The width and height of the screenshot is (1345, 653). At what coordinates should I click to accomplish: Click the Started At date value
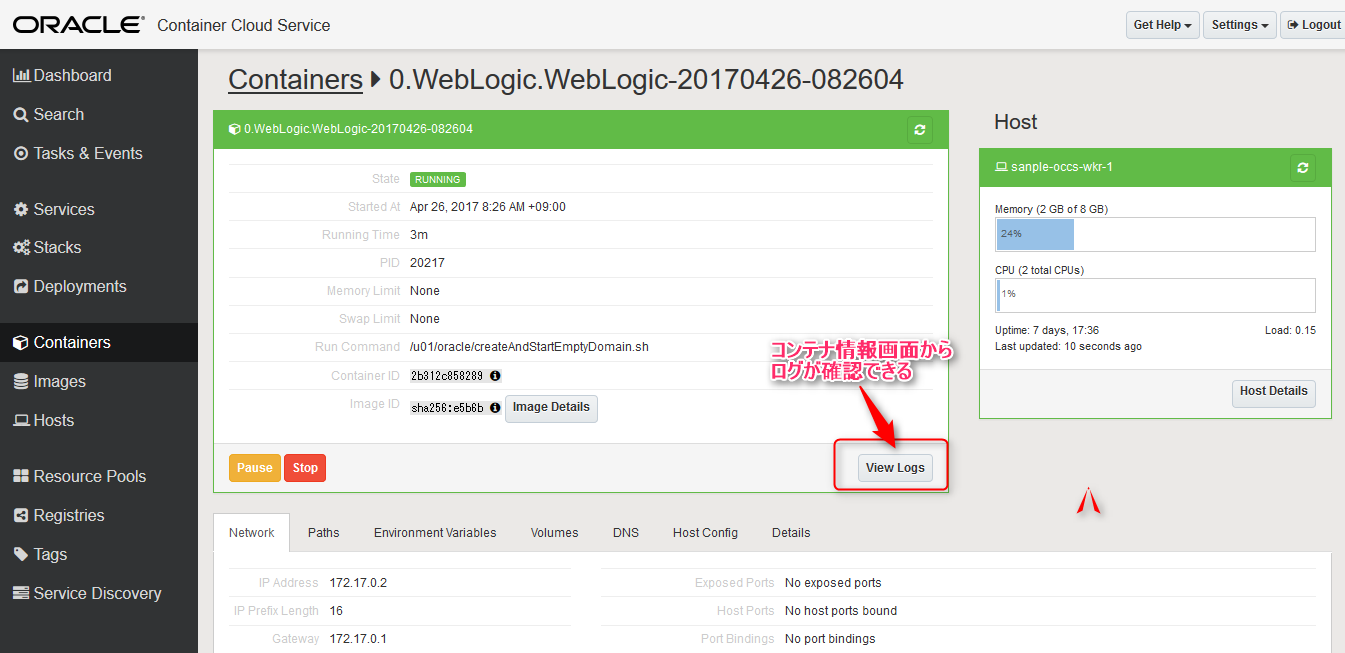[488, 207]
